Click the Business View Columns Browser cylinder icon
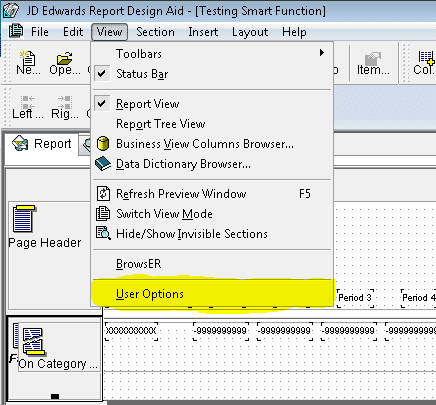Image resolution: width=436 pixels, height=405 pixels. [x=103, y=144]
